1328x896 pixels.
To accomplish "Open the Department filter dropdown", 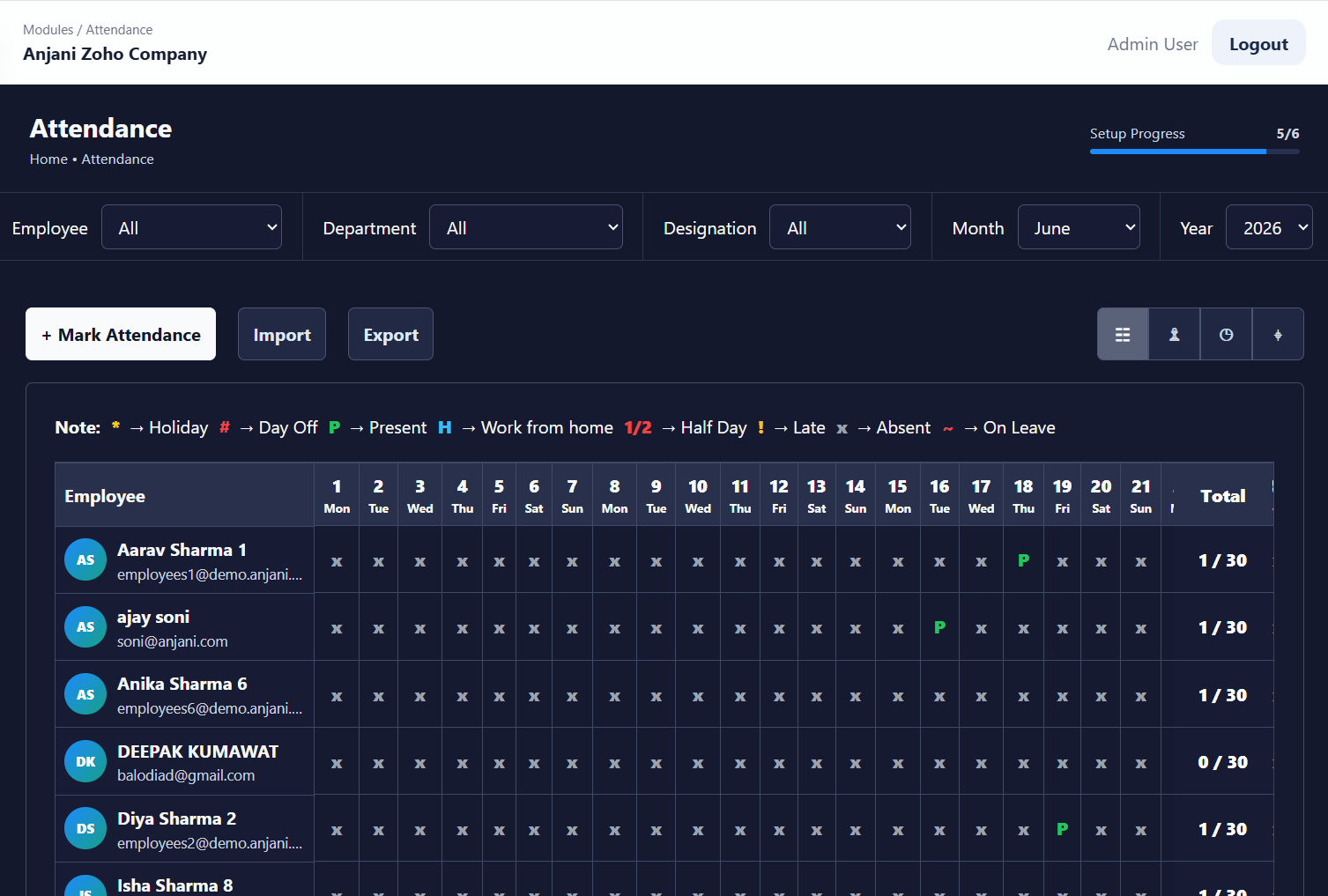I will [526, 227].
